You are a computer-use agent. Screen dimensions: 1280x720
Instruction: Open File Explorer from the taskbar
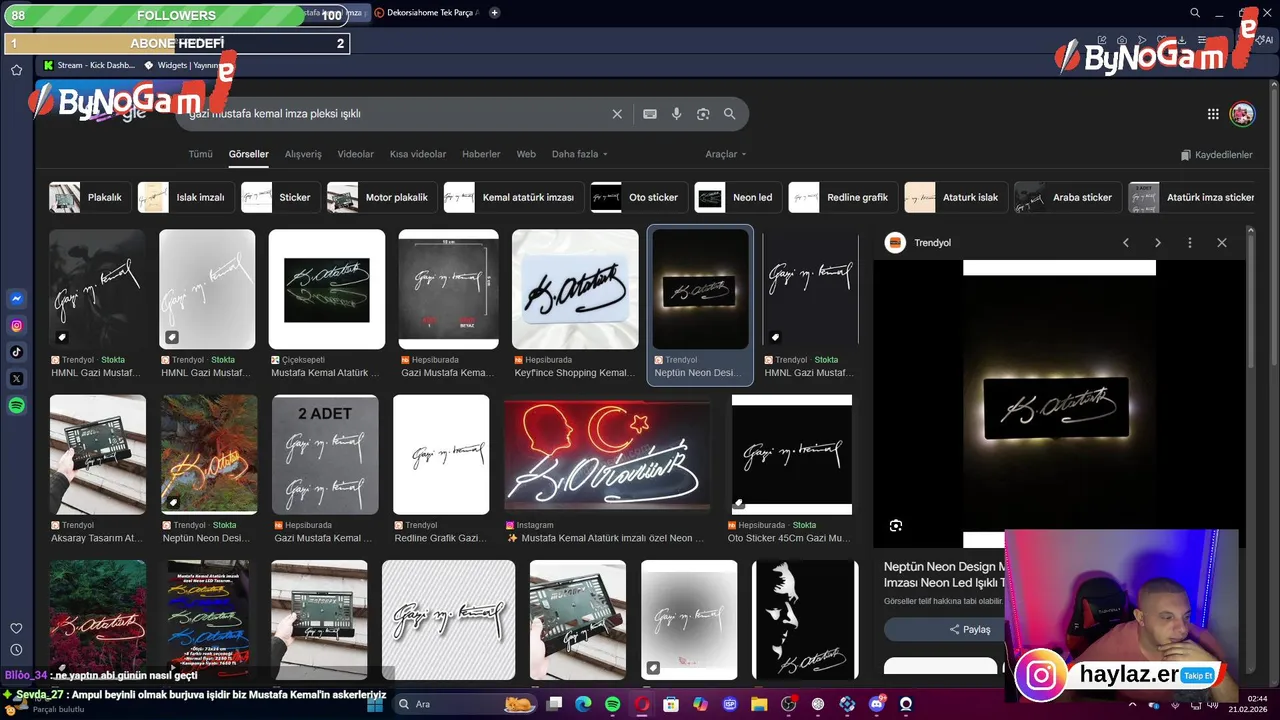click(x=759, y=704)
